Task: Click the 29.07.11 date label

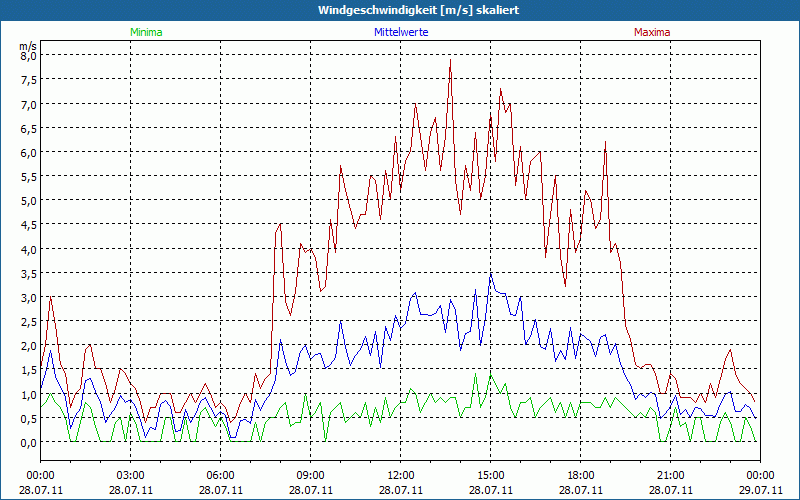Action: [x=761, y=490]
